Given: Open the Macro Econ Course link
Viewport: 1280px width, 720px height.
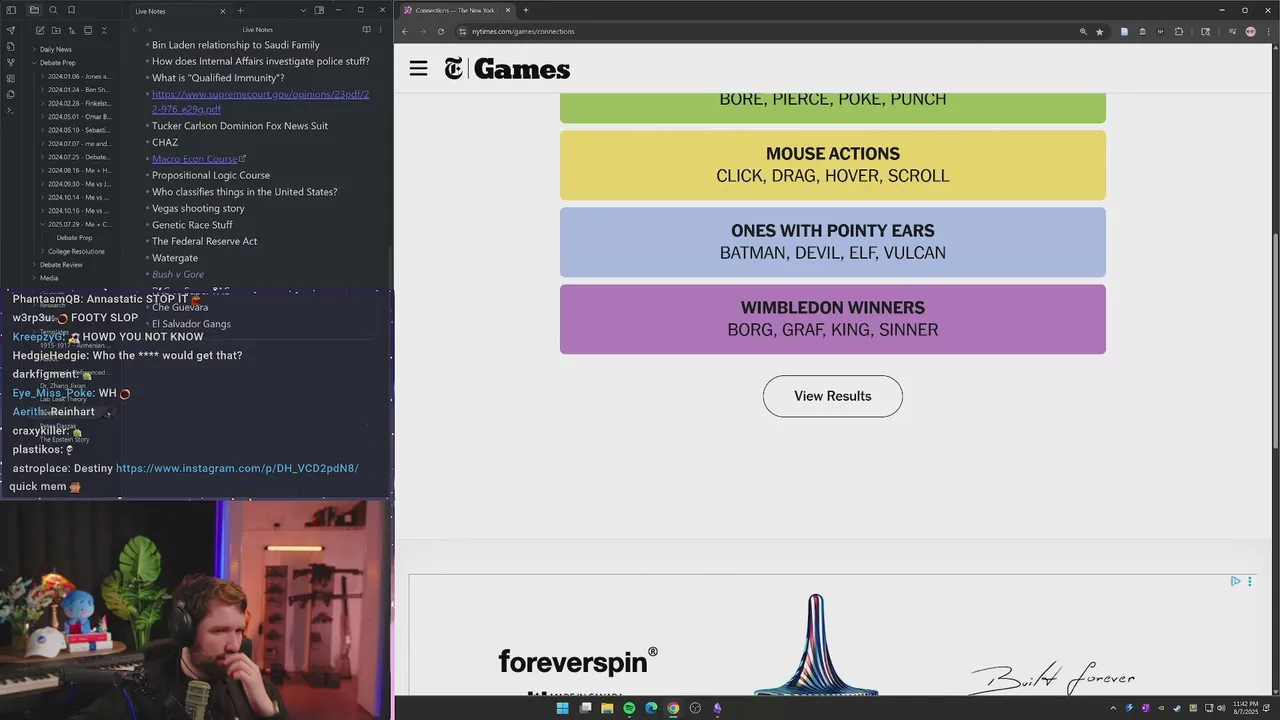Looking at the screenshot, I should click(x=195, y=159).
